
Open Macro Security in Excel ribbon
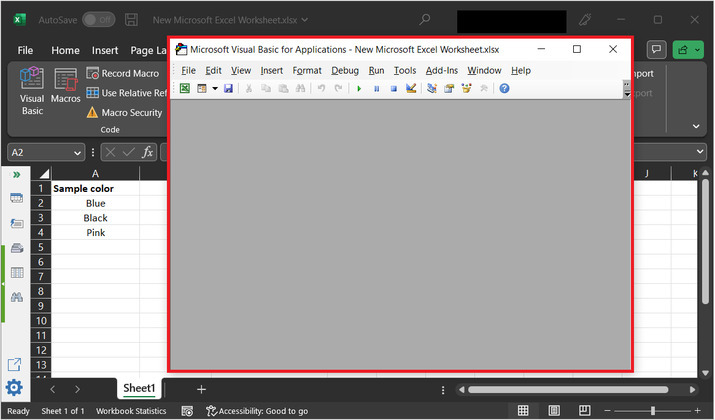click(x=124, y=113)
